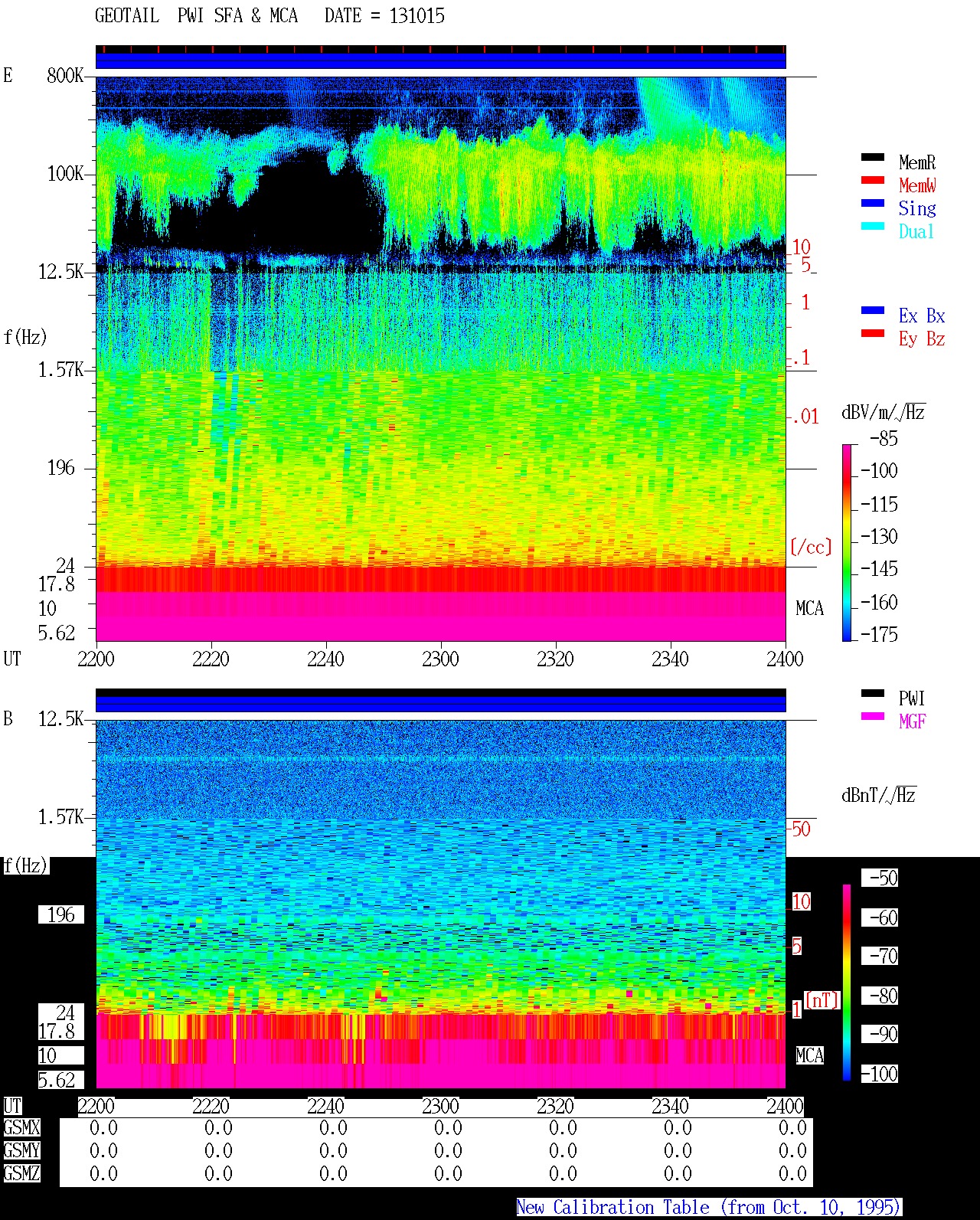The height and width of the screenshot is (1220, 980).
Task: Click the 'GEOTAIL' title word
Action: click(x=127, y=15)
